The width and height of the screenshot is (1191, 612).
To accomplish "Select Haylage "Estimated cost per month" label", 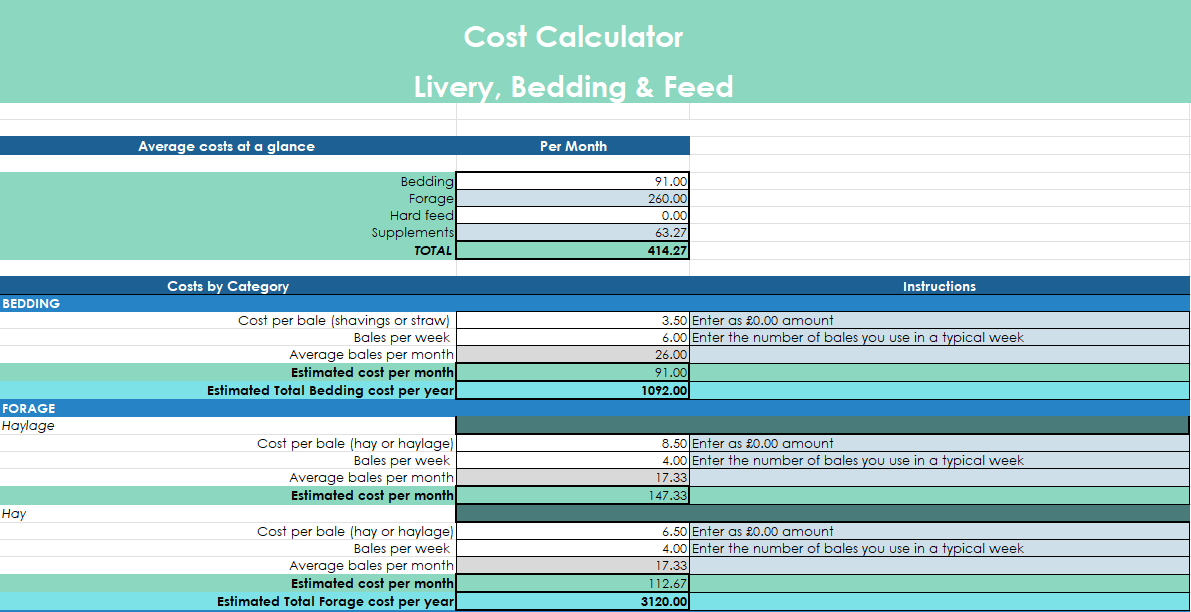I will tap(372, 495).
